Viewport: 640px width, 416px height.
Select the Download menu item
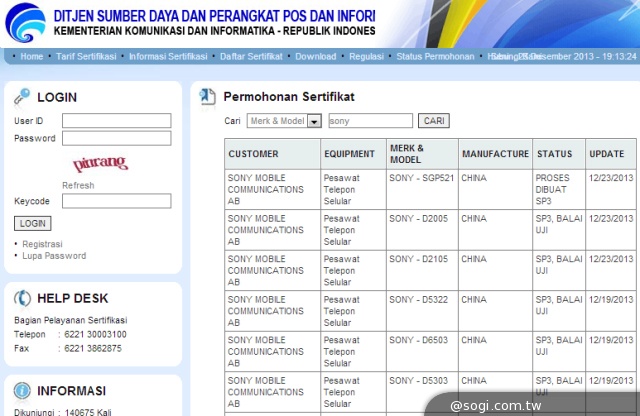[315, 56]
